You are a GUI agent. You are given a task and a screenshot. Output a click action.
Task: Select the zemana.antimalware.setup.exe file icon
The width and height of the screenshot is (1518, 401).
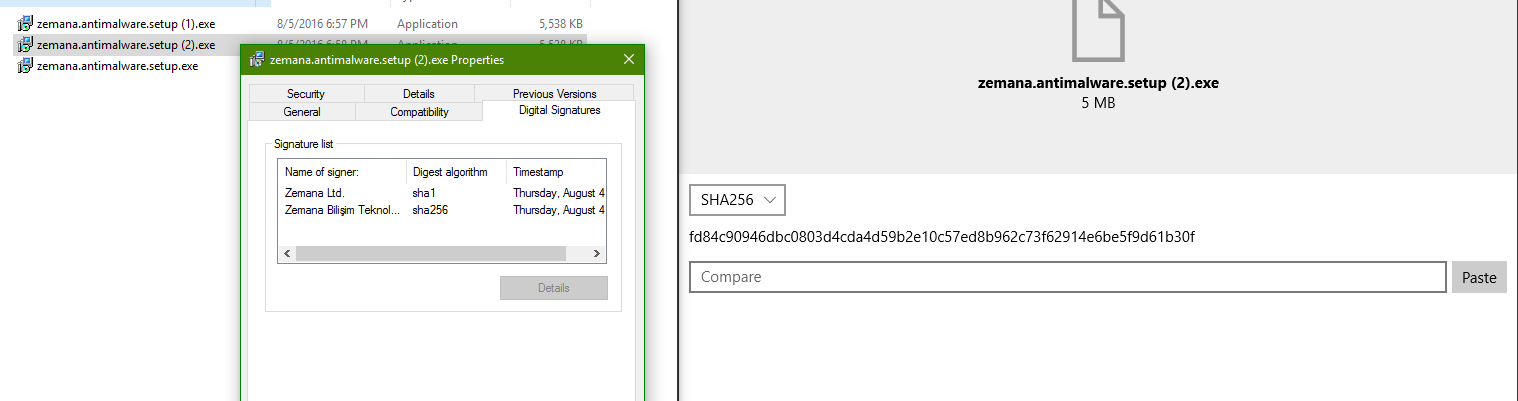tap(25, 66)
